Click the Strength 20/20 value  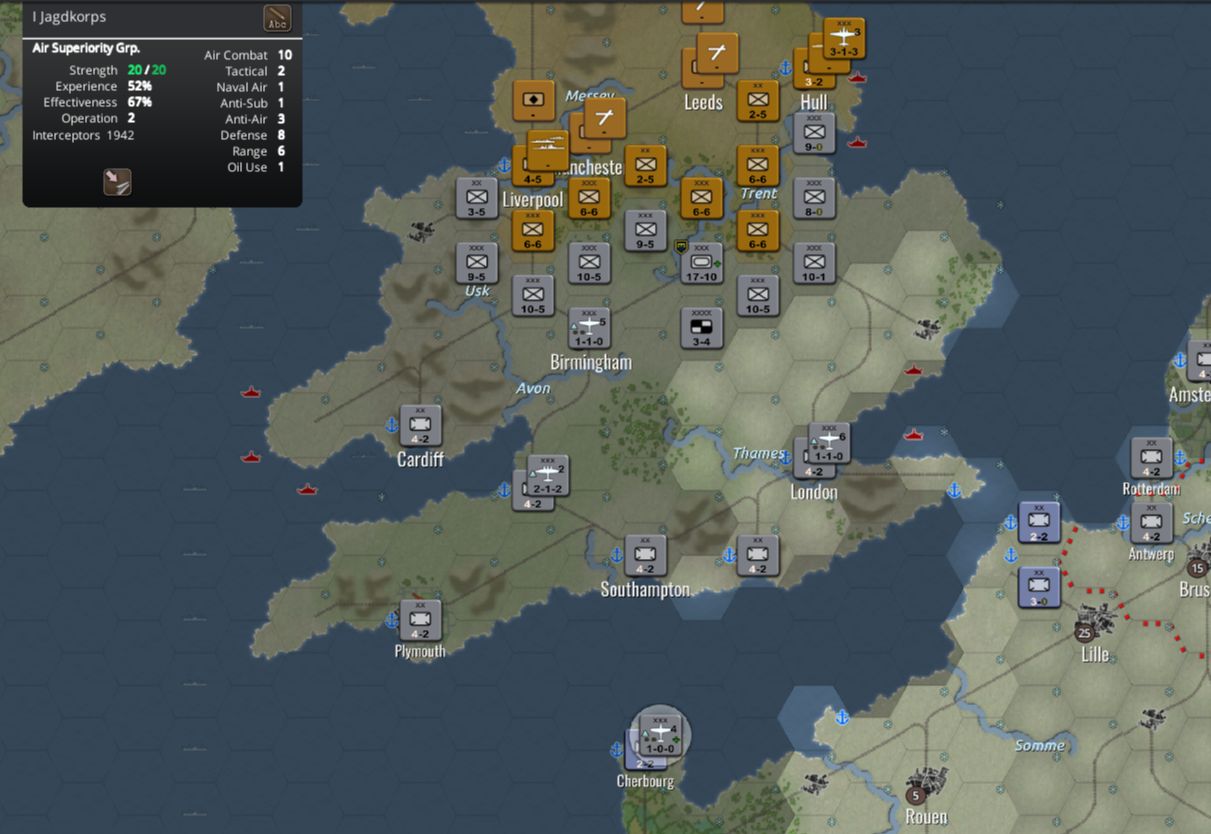pos(147,70)
